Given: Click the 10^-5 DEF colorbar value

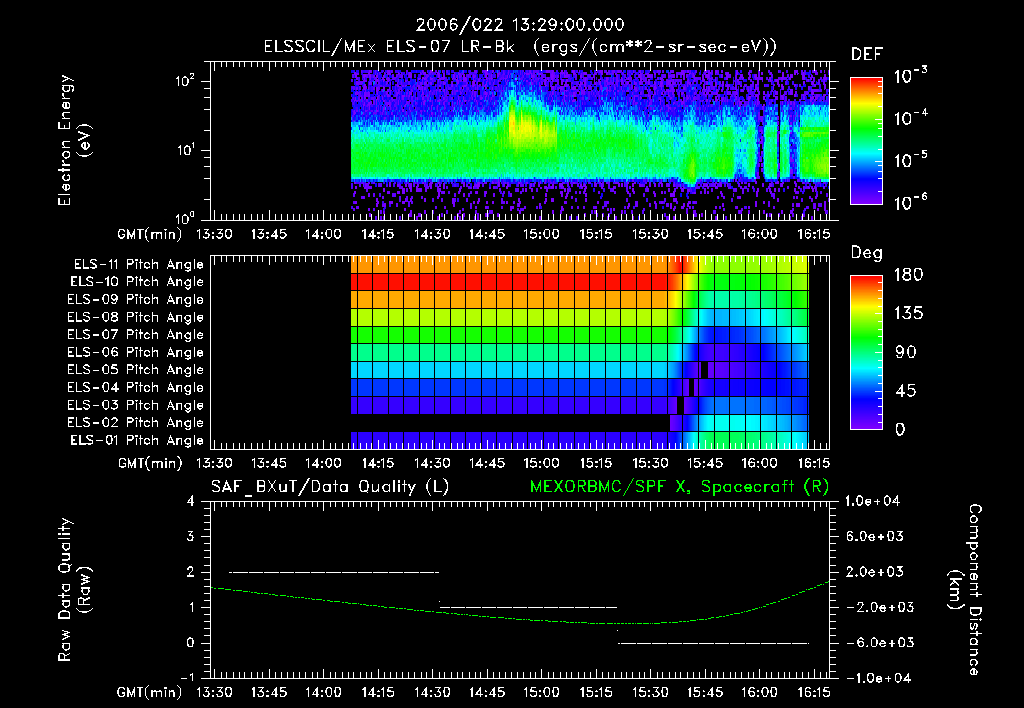Looking at the screenshot, I should click(910, 159).
